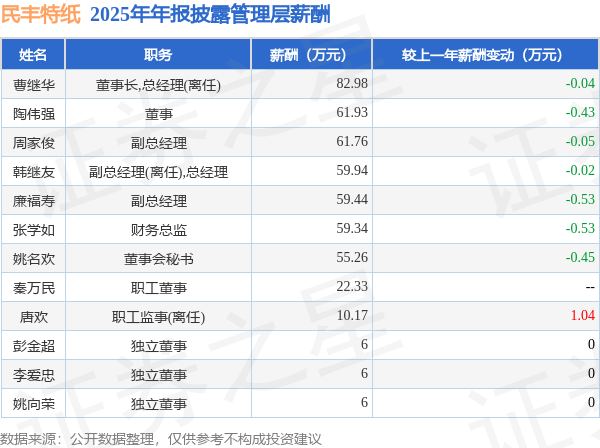600x448 pixels.
Task: Click the 周家俊 row name
Action: (34, 143)
